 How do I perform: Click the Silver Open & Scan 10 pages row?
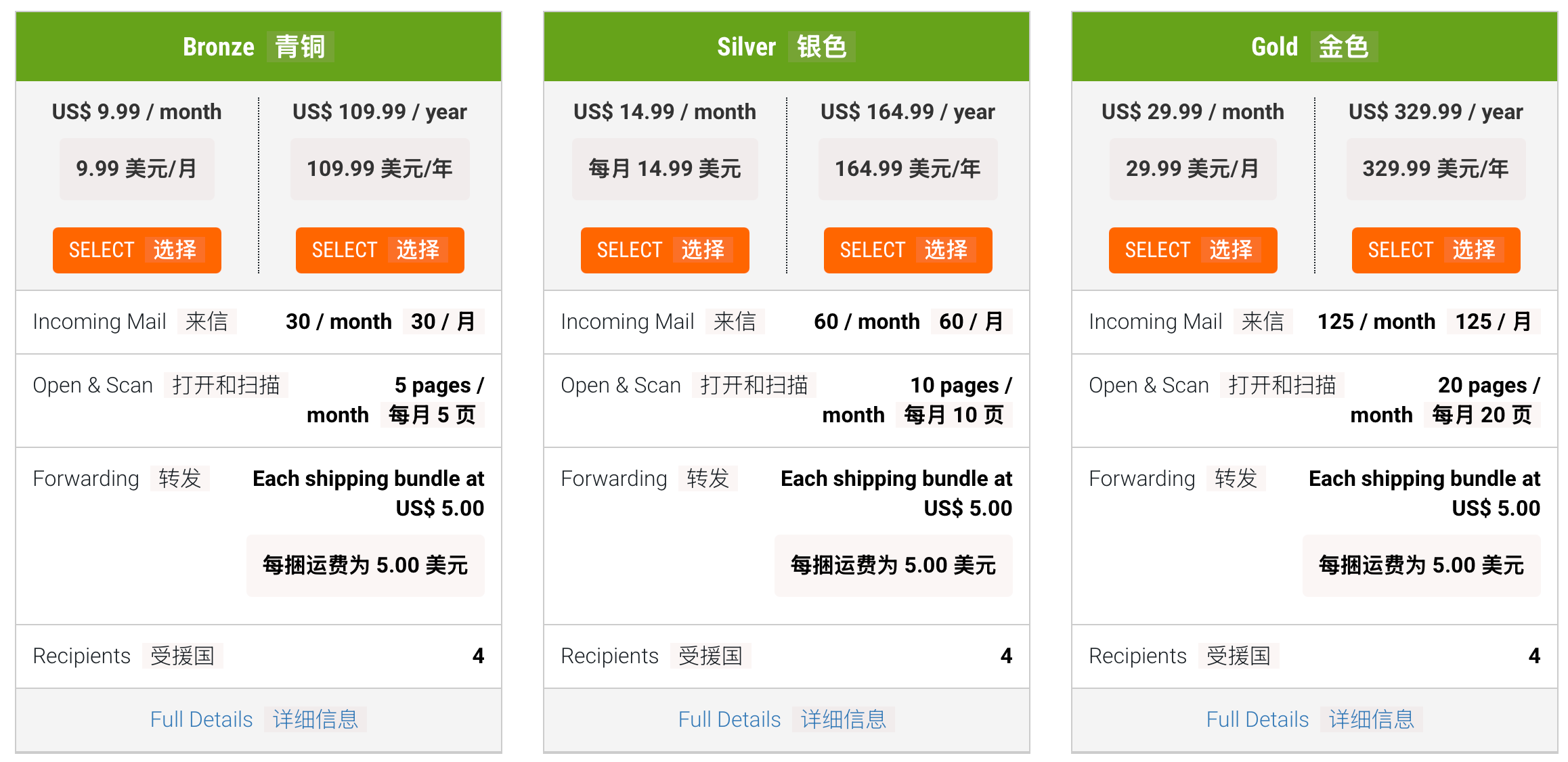click(787, 401)
